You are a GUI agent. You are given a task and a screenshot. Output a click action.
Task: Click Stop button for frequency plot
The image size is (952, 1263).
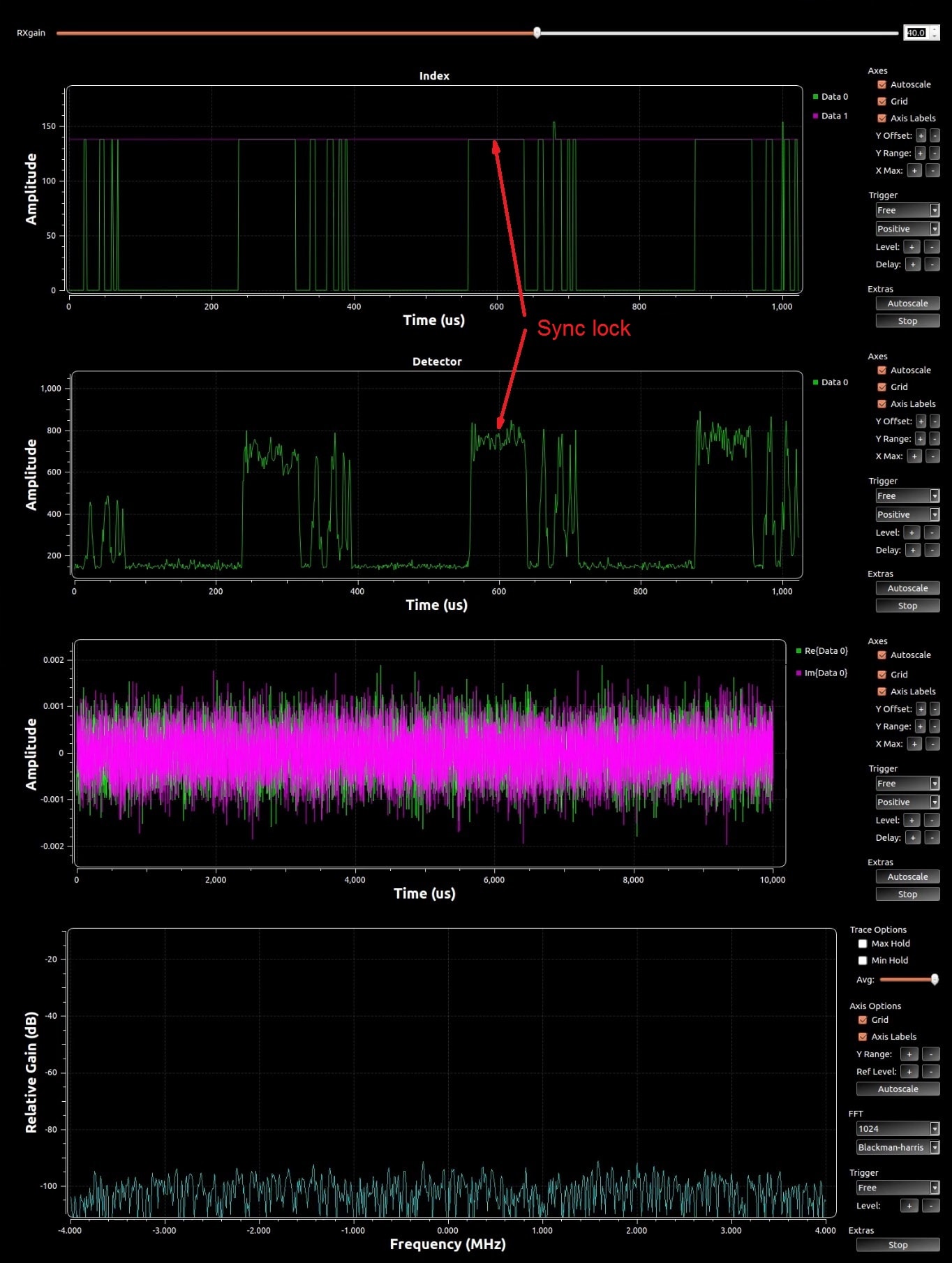[x=898, y=1245]
